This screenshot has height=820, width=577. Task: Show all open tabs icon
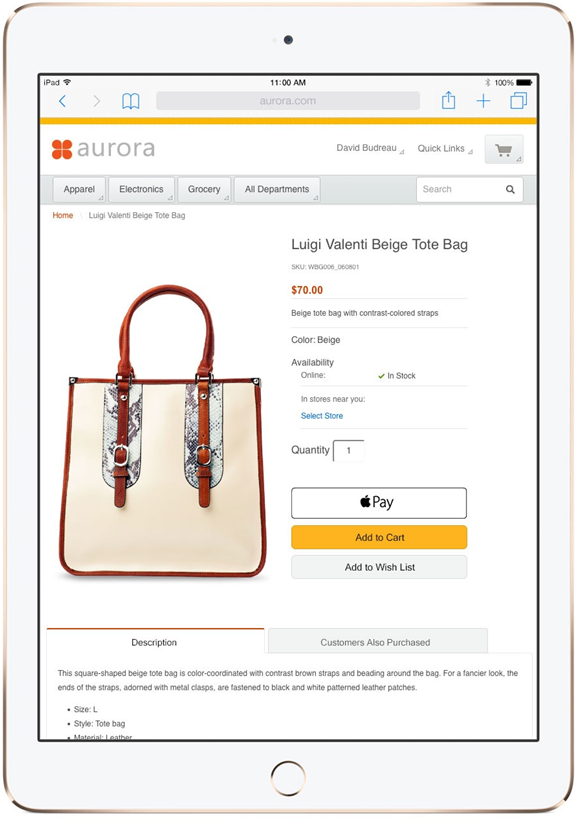518,100
